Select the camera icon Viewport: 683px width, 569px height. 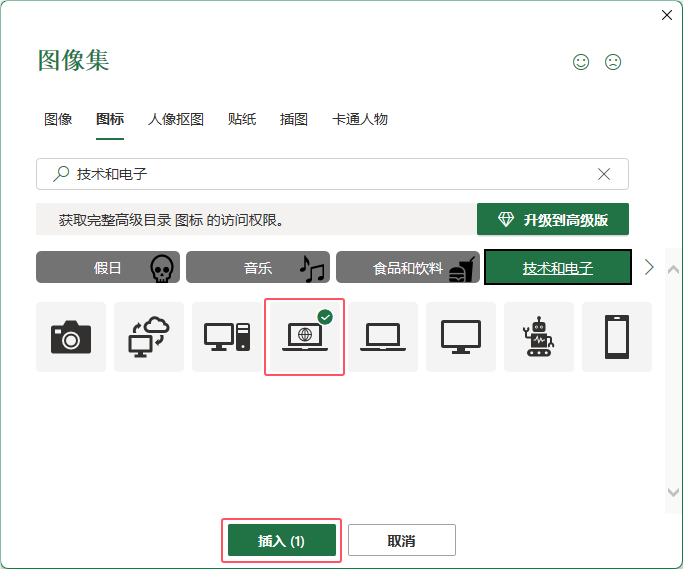click(x=71, y=337)
